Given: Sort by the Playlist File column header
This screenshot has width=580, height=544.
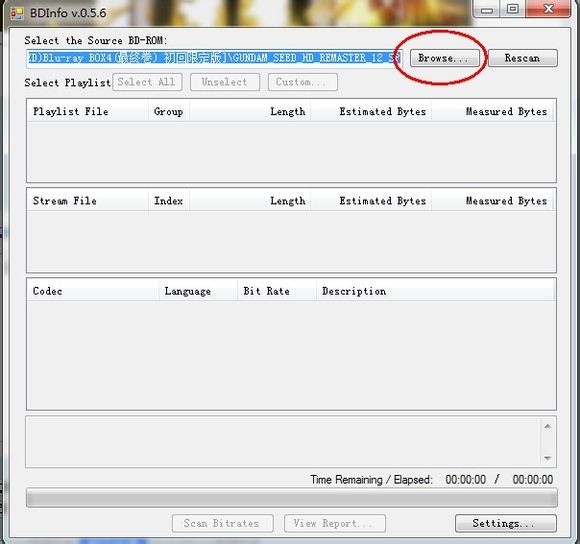Looking at the screenshot, I should point(88,111).
